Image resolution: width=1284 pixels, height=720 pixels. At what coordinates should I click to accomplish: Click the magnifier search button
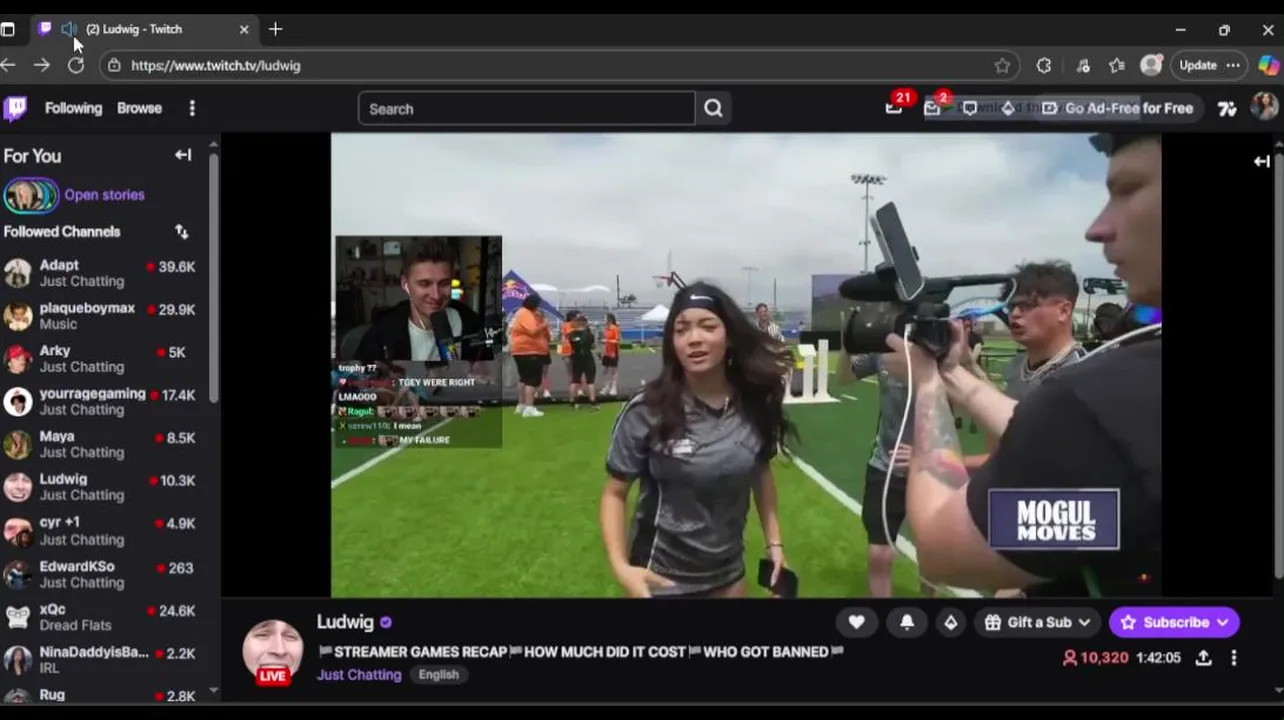(x=713, y=109)
